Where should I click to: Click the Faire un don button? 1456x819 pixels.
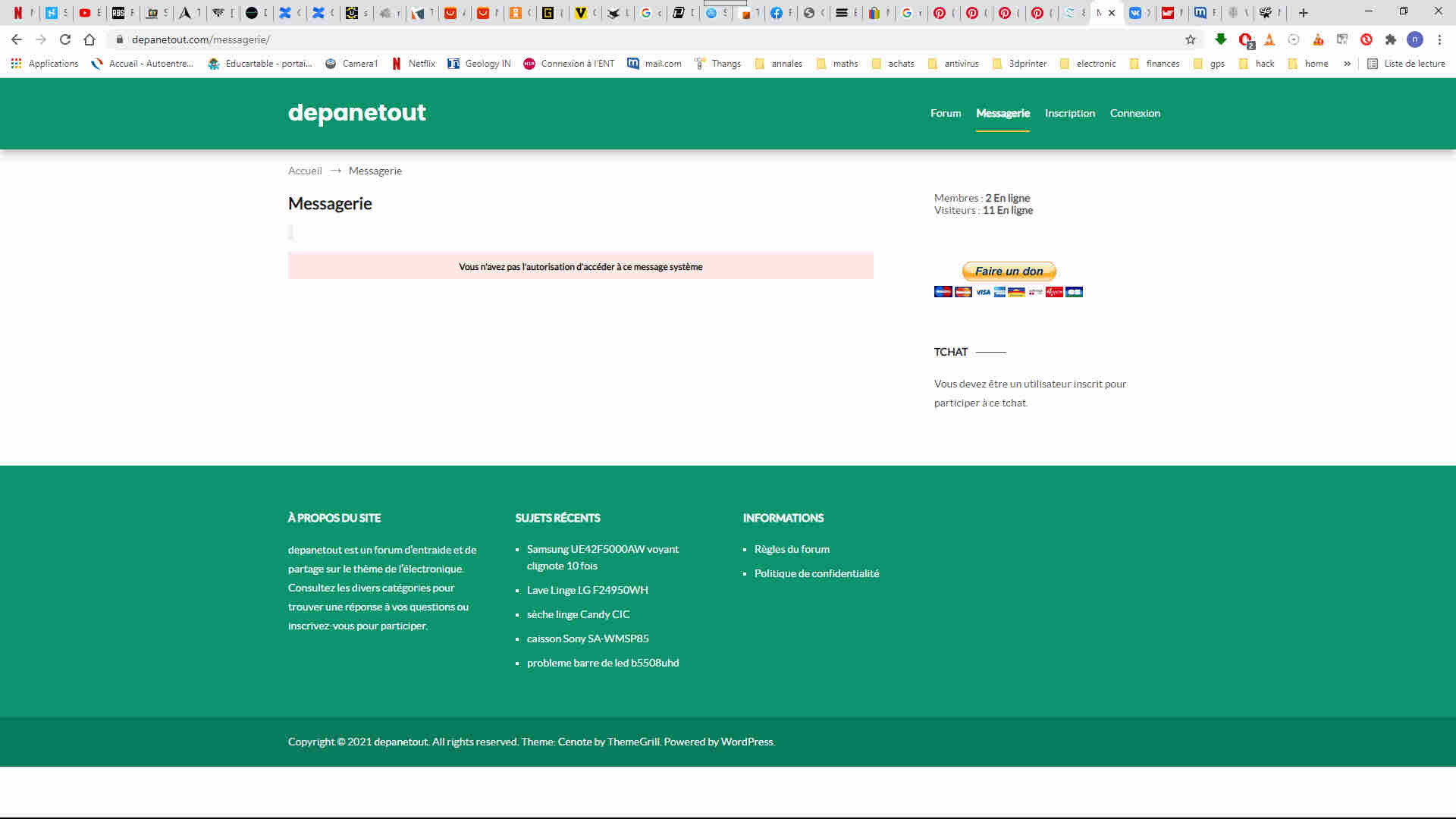(1009, 271)
